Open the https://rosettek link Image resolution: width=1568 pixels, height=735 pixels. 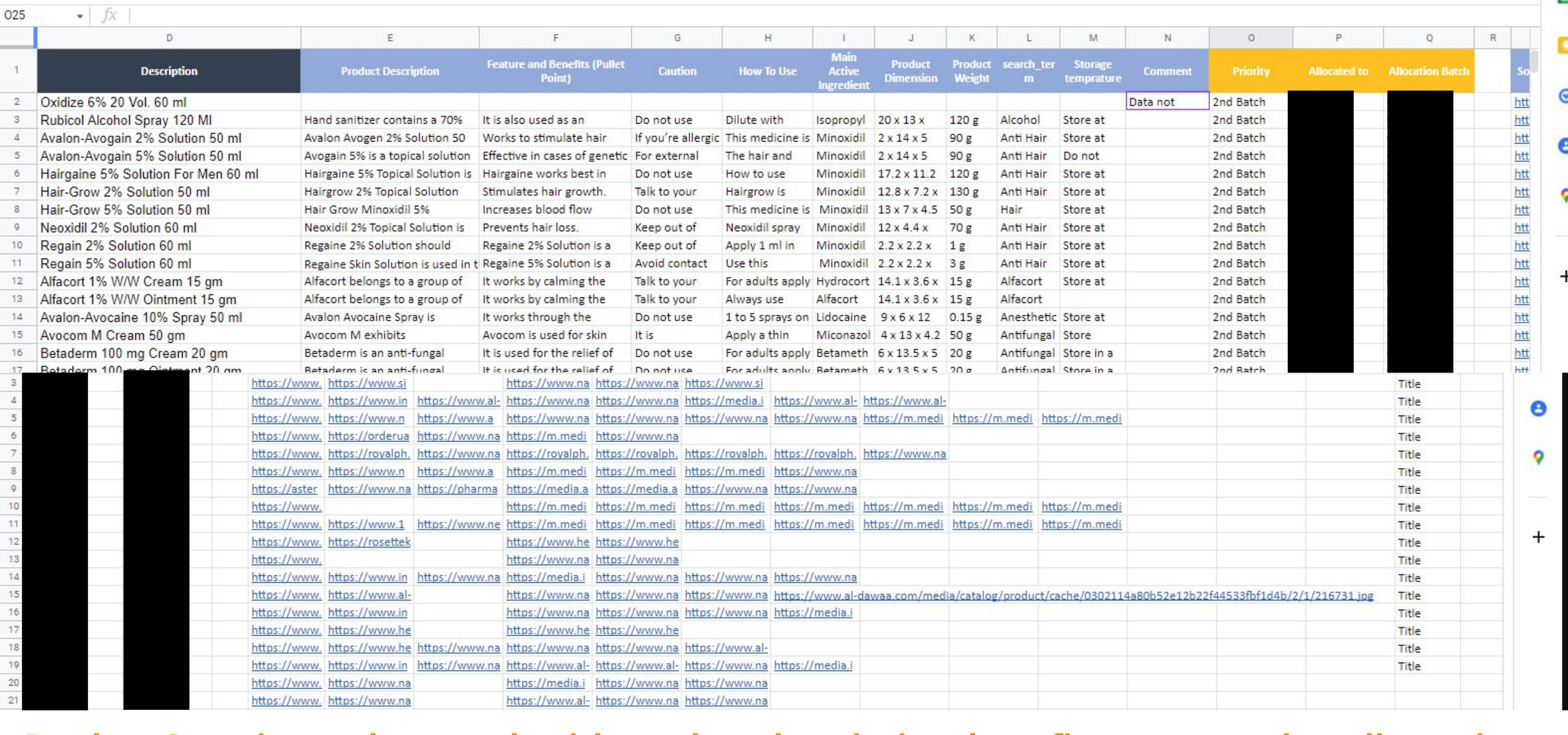(369, 542)
